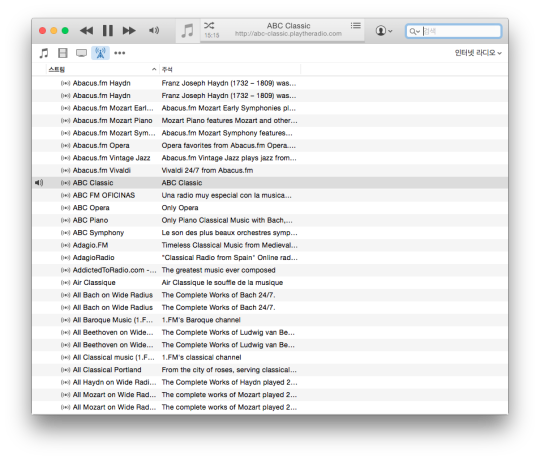Click the broadcast icon beside Abacus.fm Vivaldi
540x460 pixels.
[x=65, y=170]
